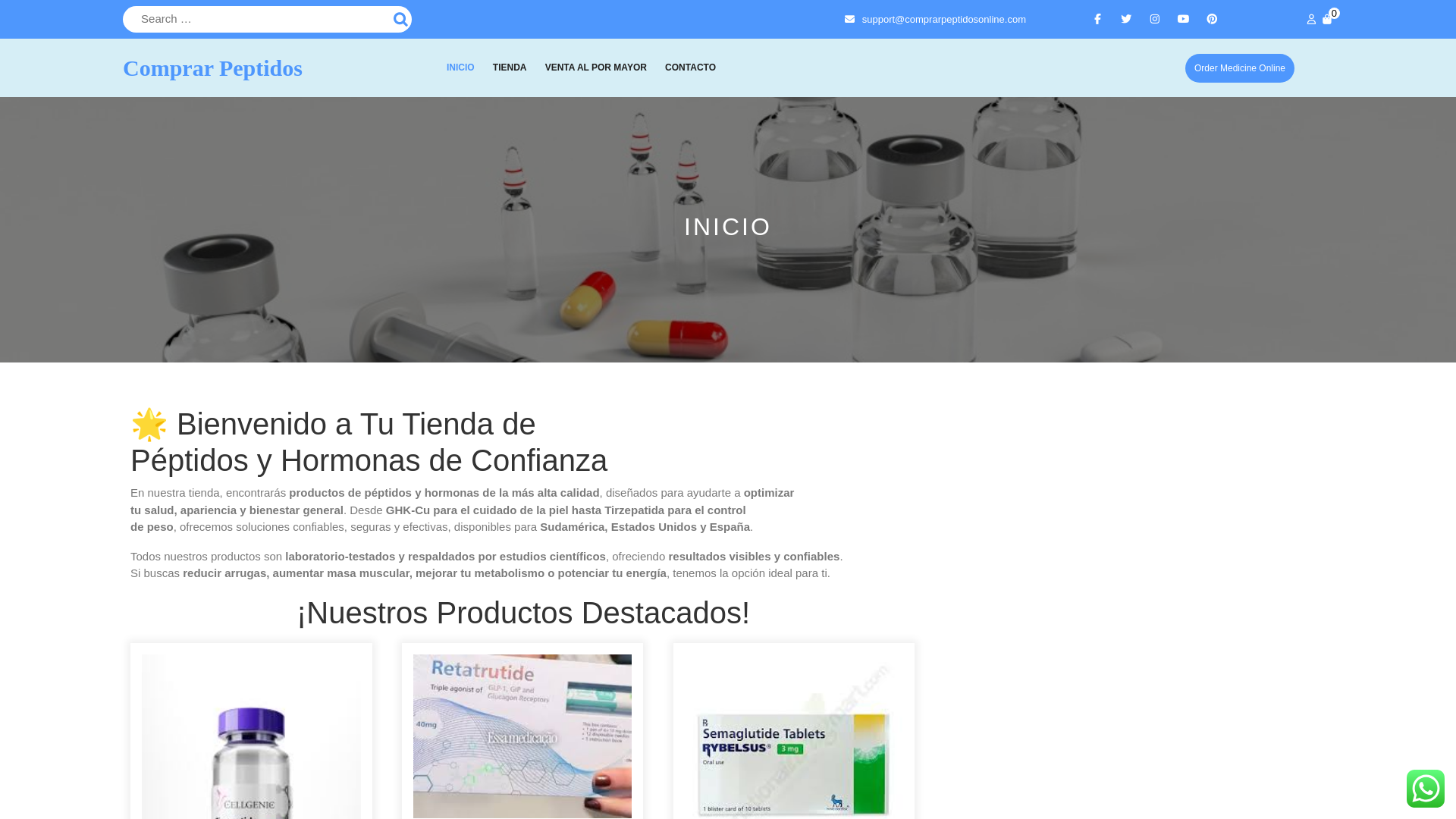Click the Nuestros Productos Destacados heading
Image resolution: width=1456 pixels, height=819 pixels.
[x=523, y=613]
